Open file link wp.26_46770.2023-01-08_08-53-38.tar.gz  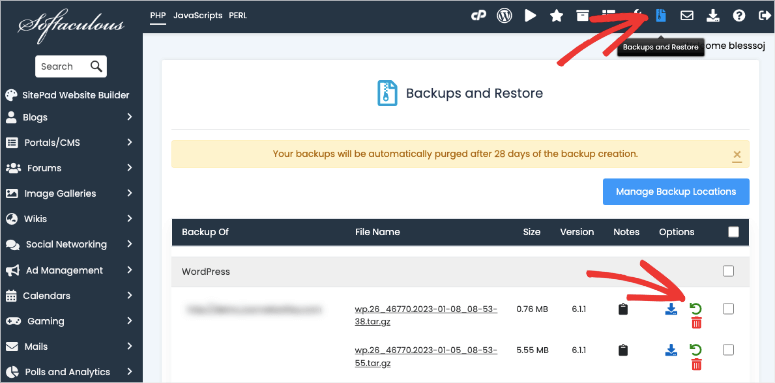[x=426, y=315]
